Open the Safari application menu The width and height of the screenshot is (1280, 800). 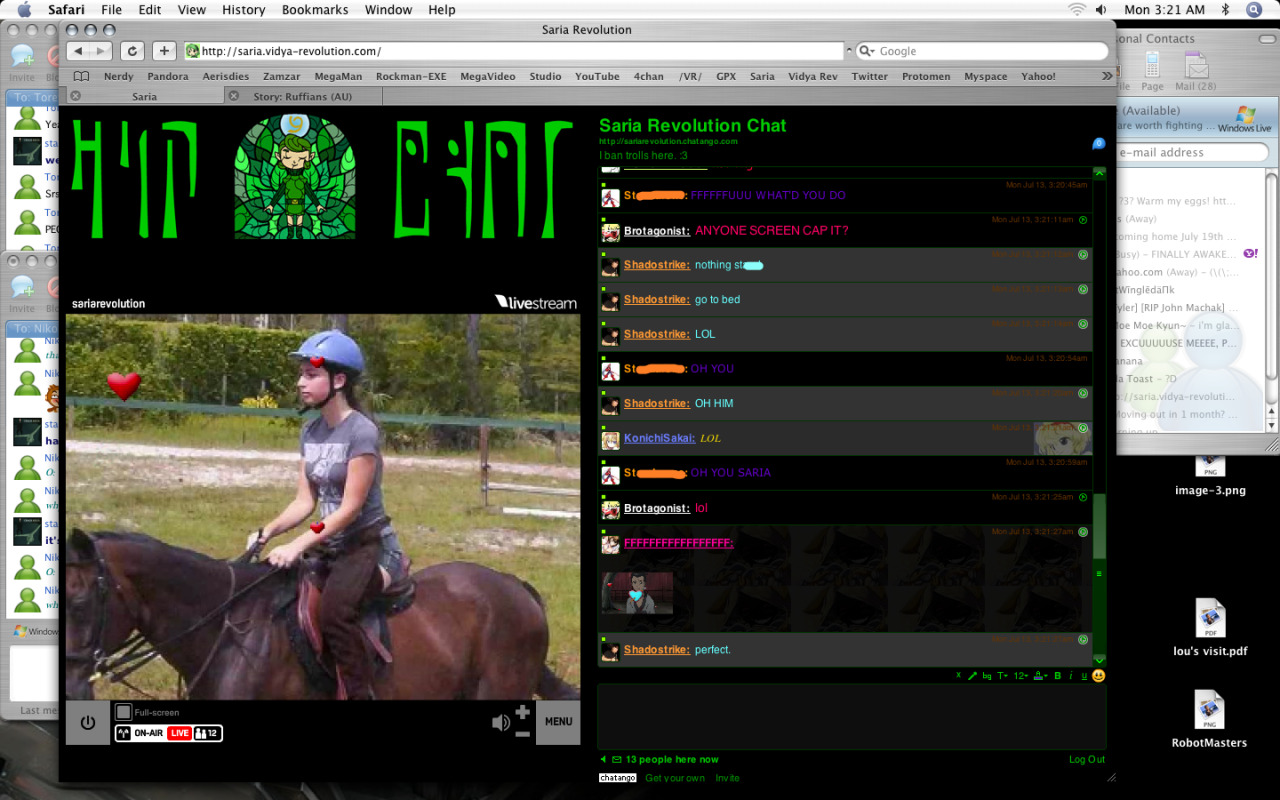[67, 10]
